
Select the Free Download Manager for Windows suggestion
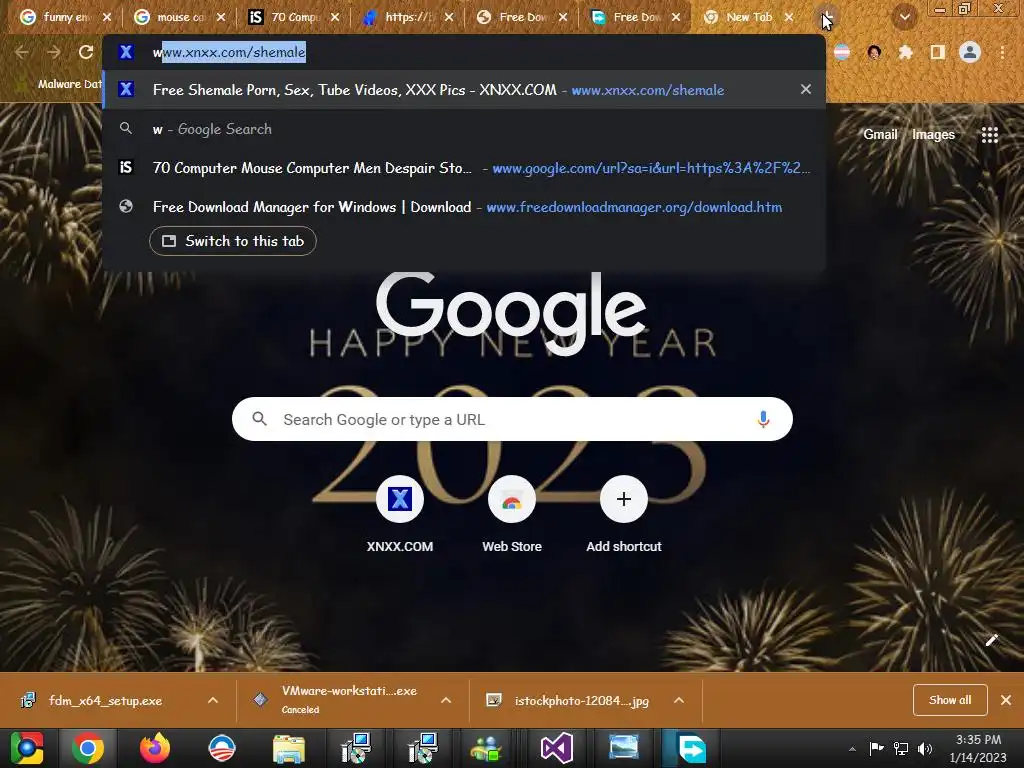pos(464,207)
